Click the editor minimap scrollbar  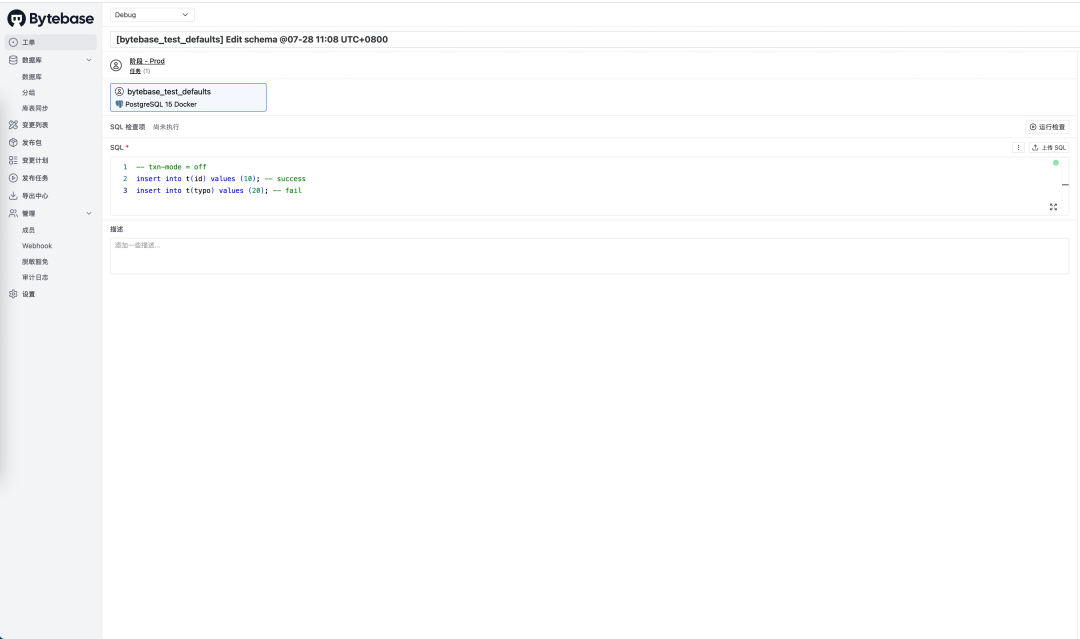click(x=1065, y=185)
